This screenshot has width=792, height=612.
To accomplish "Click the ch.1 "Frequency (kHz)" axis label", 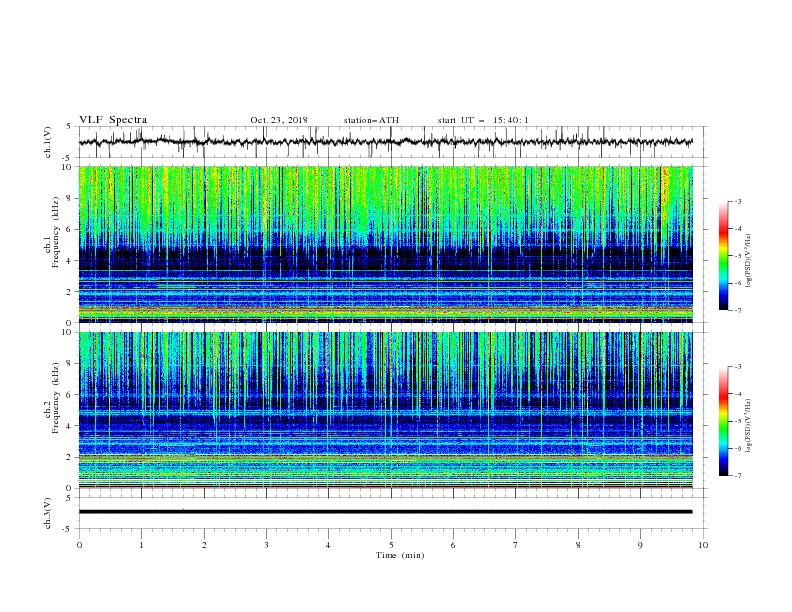I will pos(57,233).
